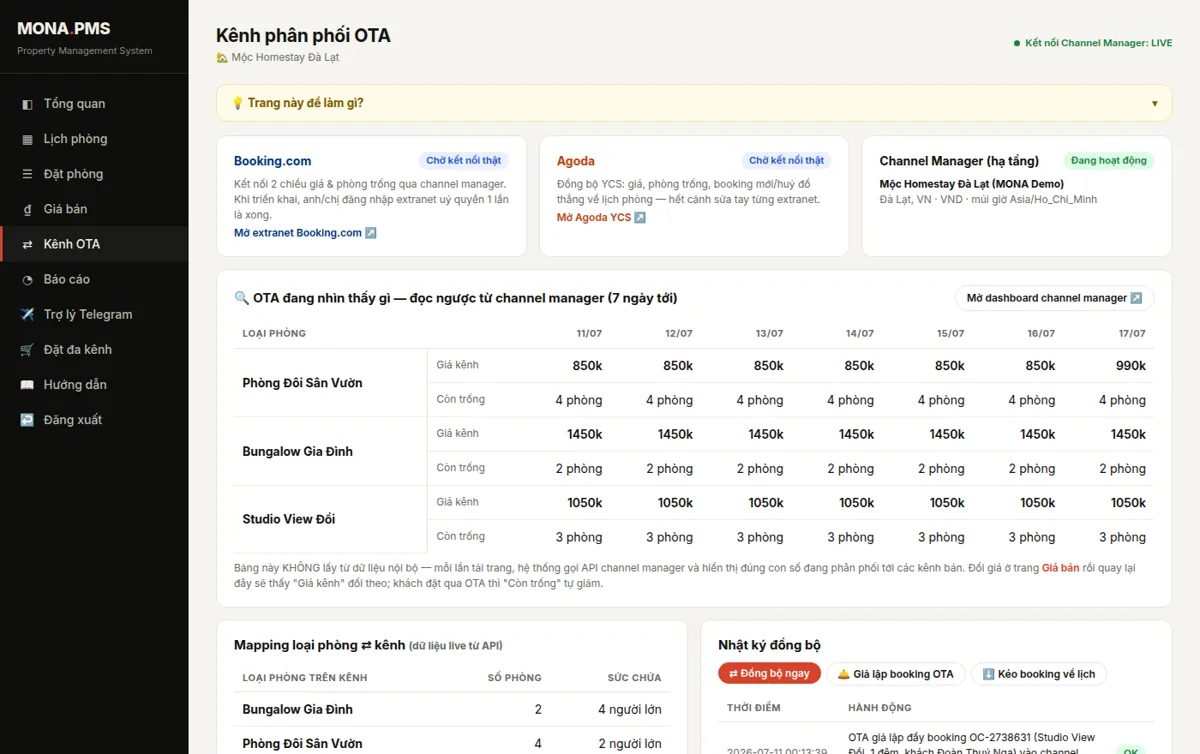Click 1050k price under 17/07
Image resolution: width=1200 pixels, height=754 pixels.
coord(1128,503)
